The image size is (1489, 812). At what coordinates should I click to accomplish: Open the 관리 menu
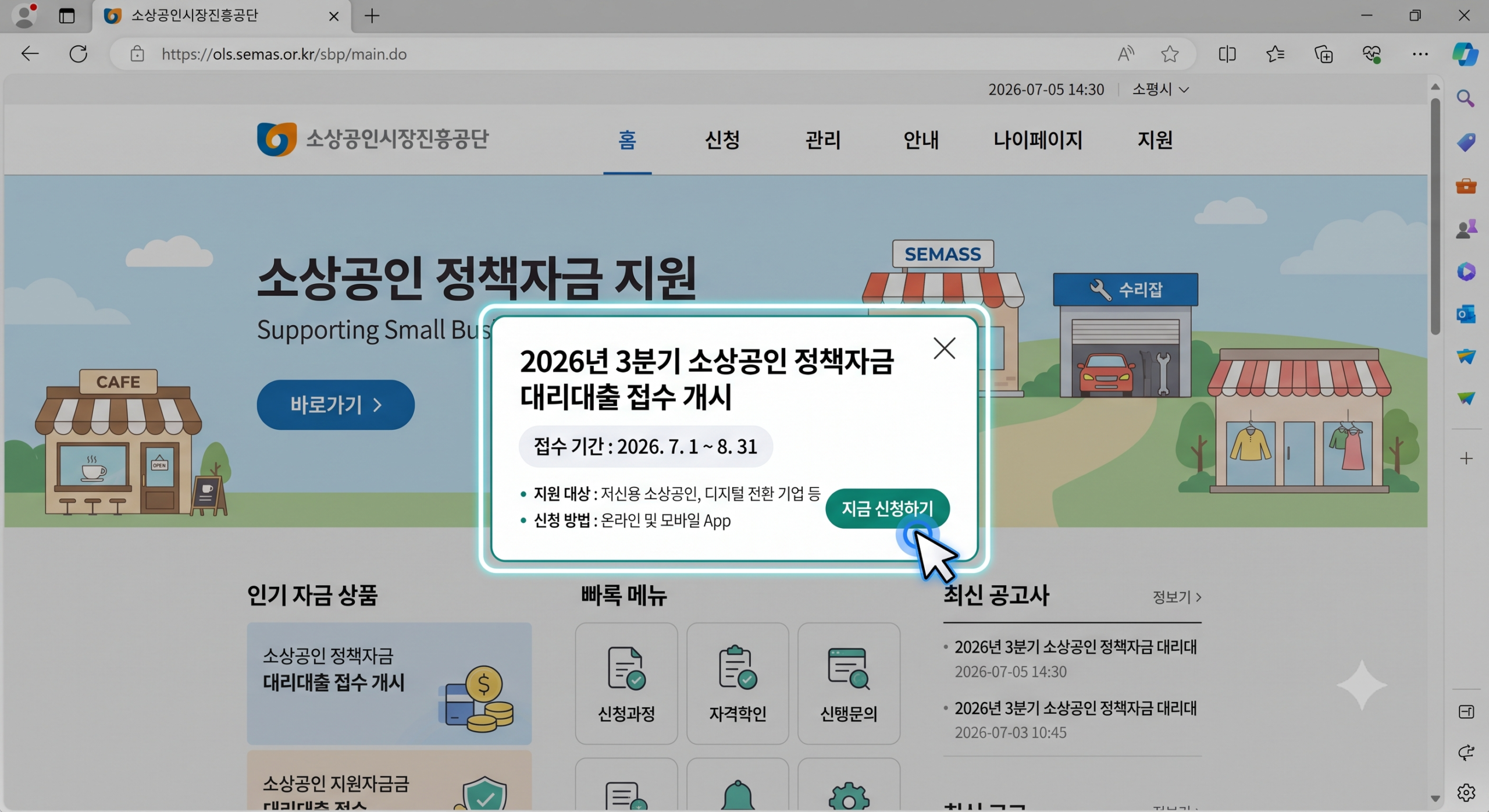point(822,140)
